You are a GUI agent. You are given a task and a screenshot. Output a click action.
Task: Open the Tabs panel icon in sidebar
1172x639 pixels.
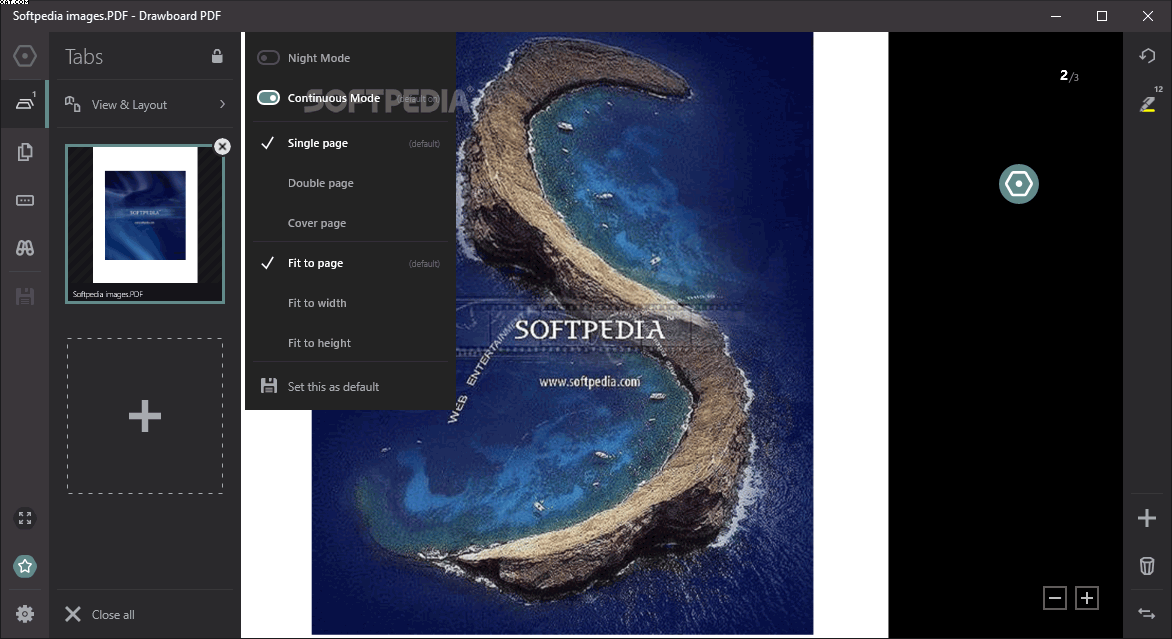point(25,103)
